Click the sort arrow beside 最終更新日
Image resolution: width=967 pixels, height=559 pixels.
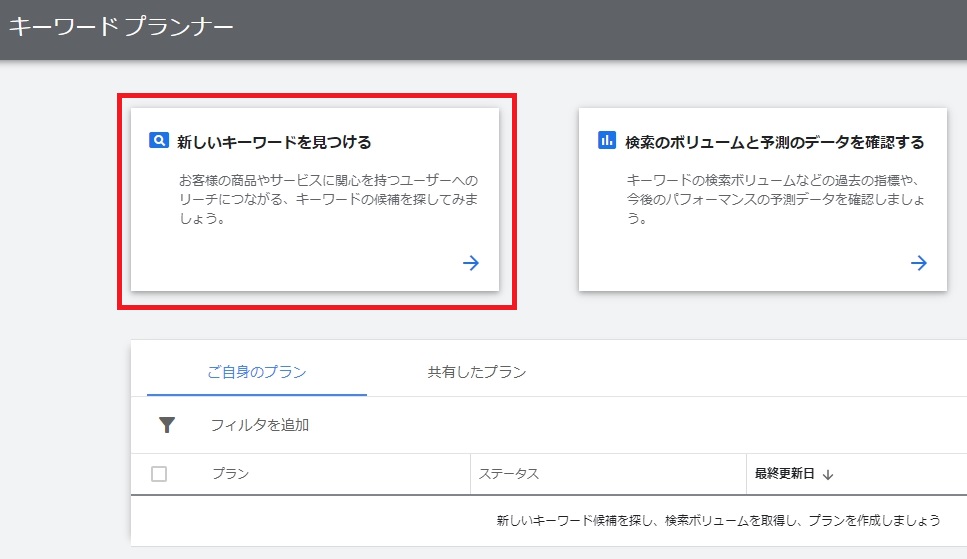[828, 475]
